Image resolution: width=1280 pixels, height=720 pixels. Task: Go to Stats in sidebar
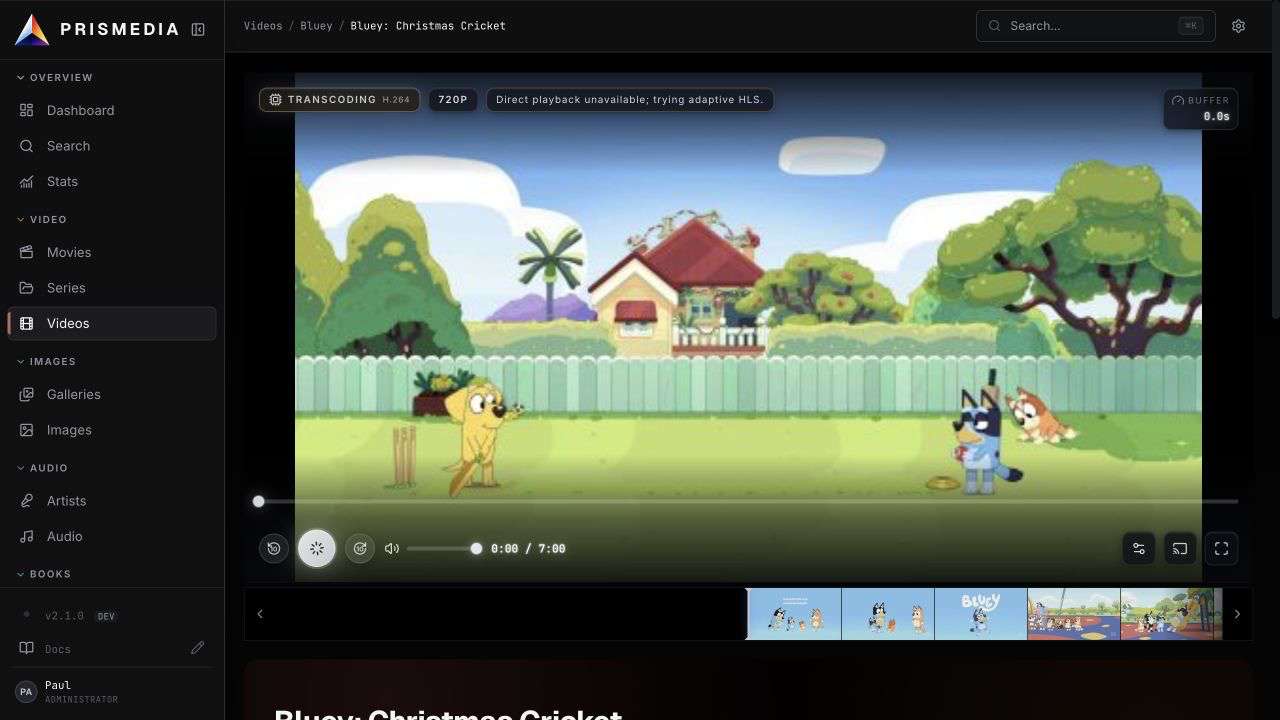click(x=112, y=181)
